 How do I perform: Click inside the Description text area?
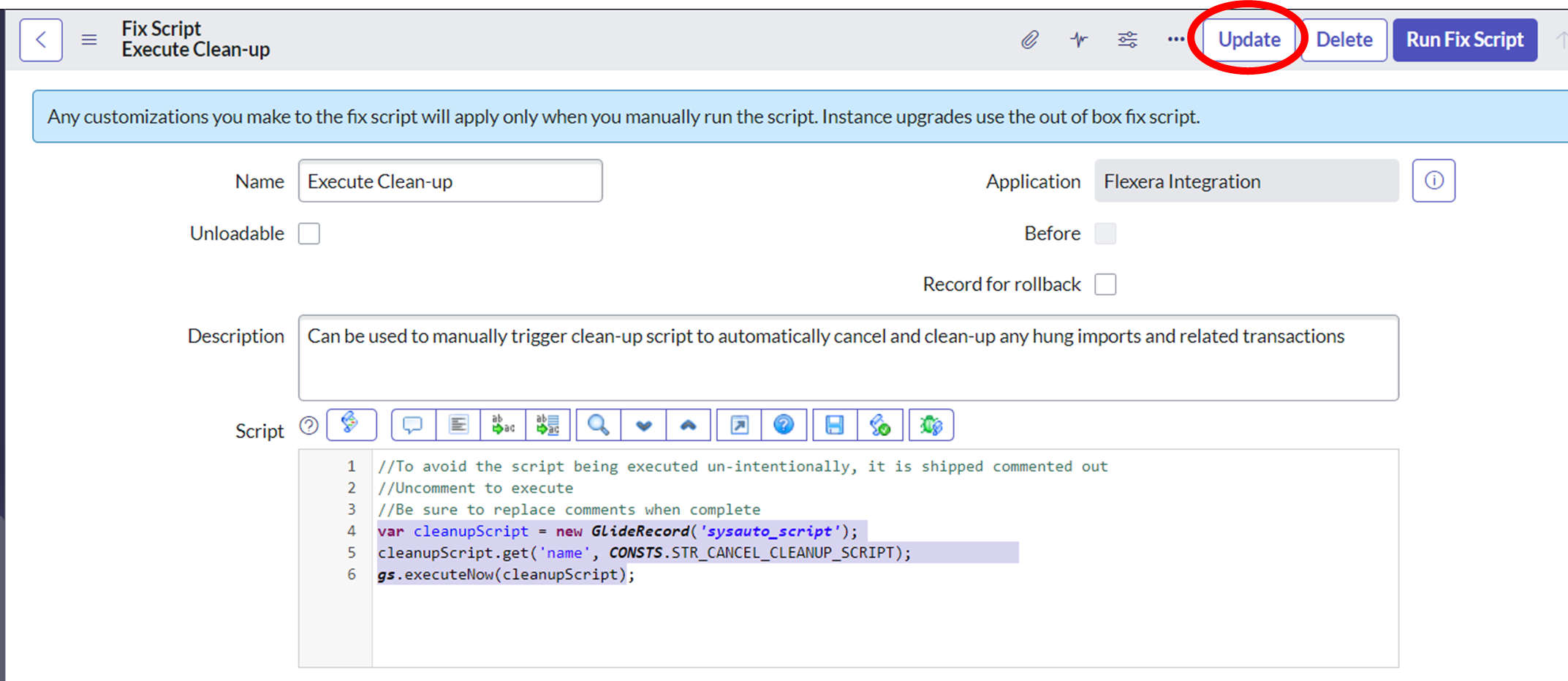848,358
